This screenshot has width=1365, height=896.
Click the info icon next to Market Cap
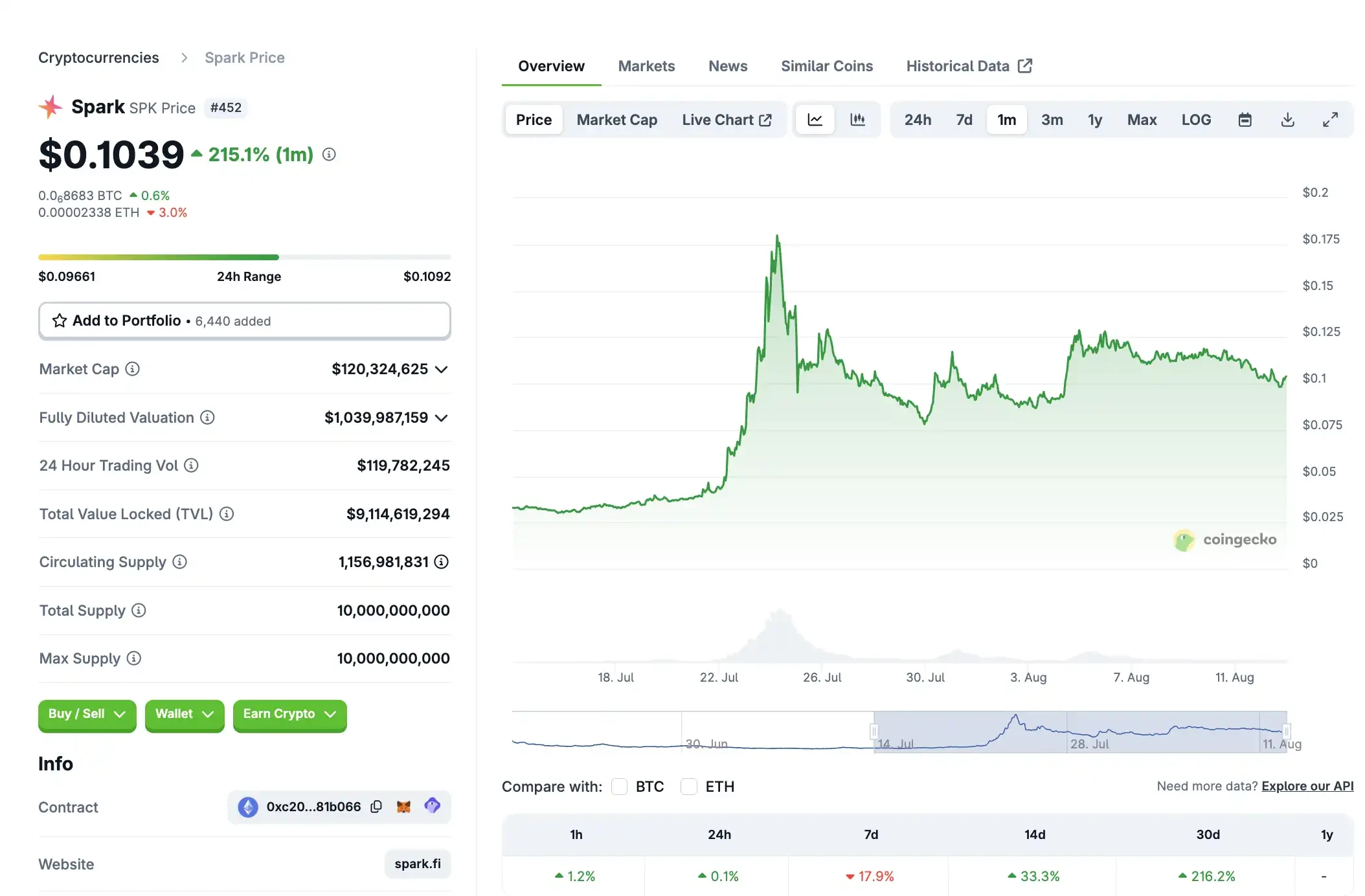(133, 369)
